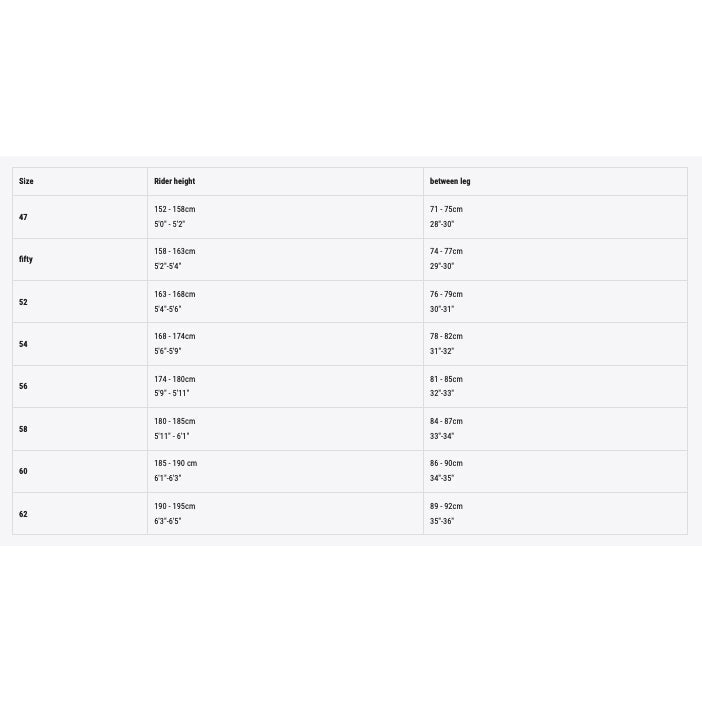Click the 89 - 92cm between leg cell
702x702 pixels.
pyautogui.click(x=446, y=507)
